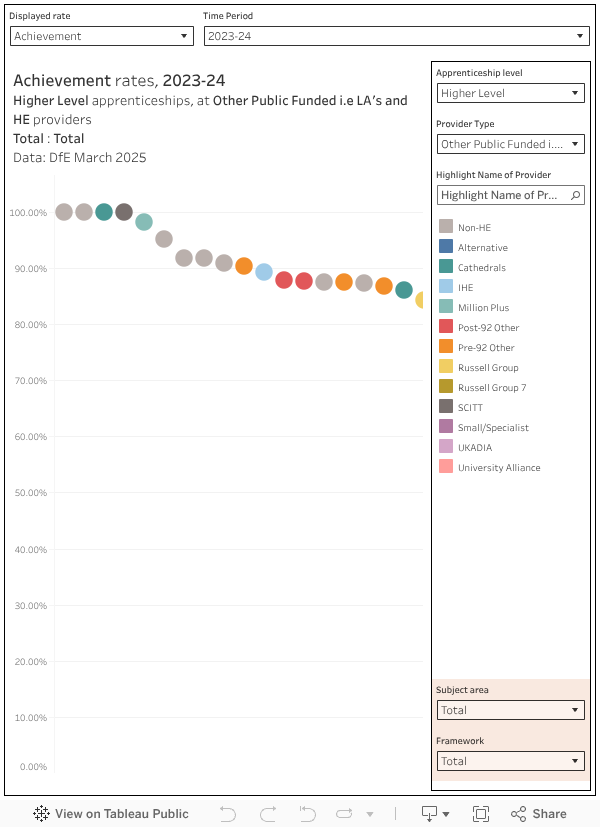The image size is (600, 827).
Task: Click the replay animation icon
Action: tap(346, 813)
